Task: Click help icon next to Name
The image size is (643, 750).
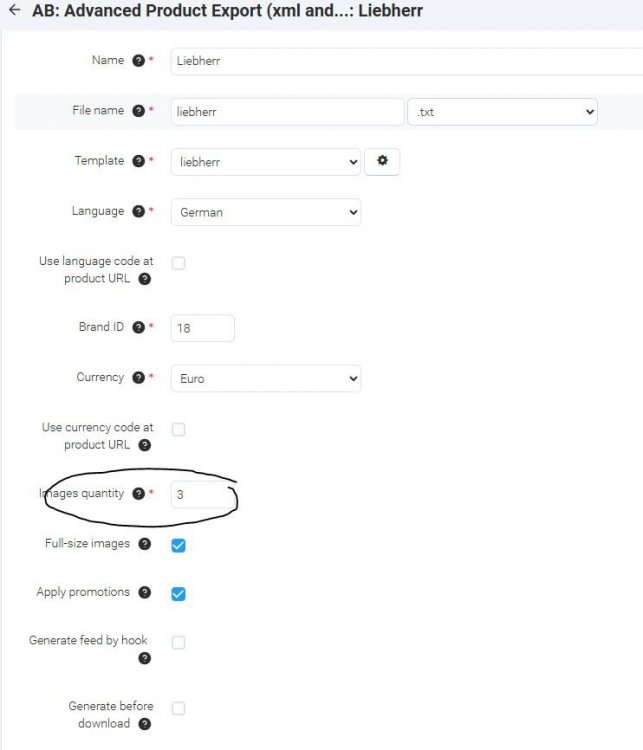Action: 138,61
